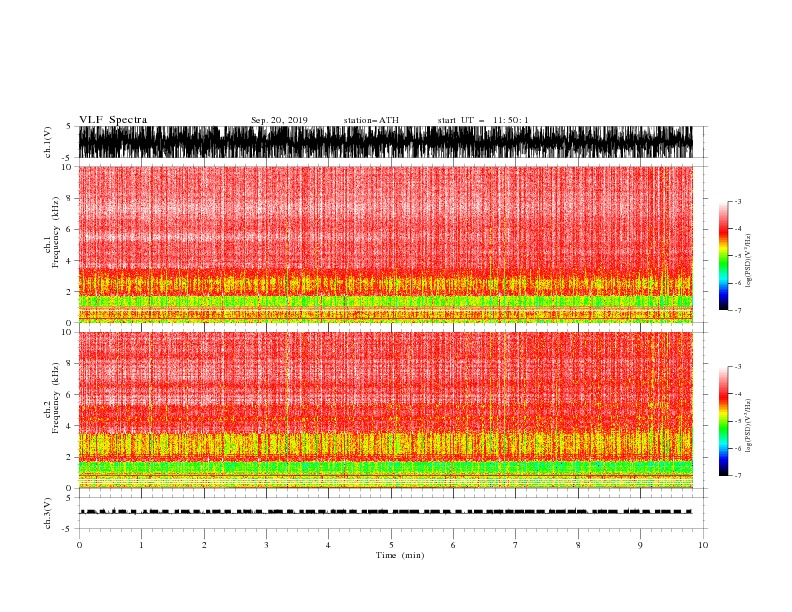This screenshot has width=792, height=612.
Task: Click the "-5" tick on ch.1(V) axis
Action: 68,158
